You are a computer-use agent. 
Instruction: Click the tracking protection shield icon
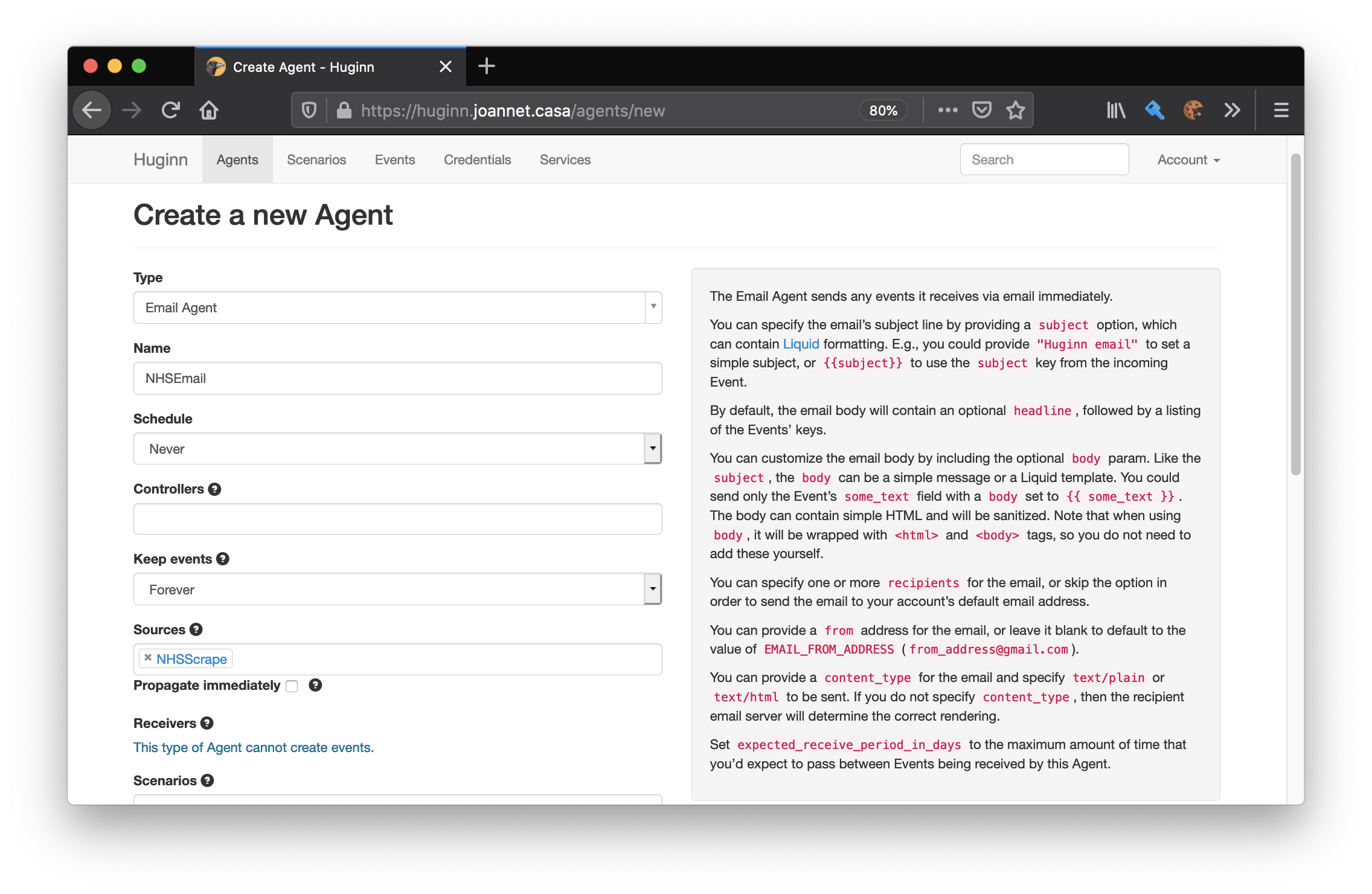coord(309,111)
